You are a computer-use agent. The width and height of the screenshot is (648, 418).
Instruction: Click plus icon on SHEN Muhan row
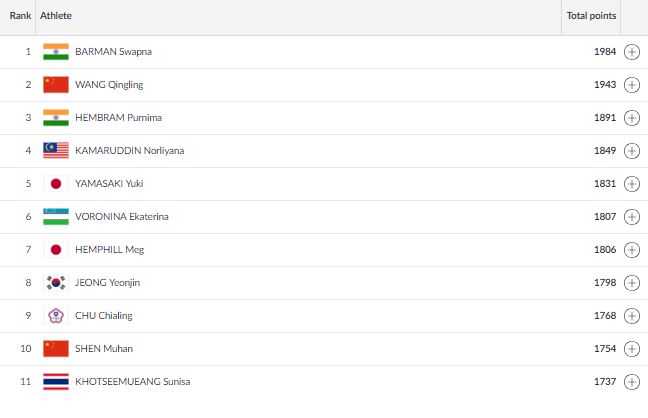(x=631, y=349)
